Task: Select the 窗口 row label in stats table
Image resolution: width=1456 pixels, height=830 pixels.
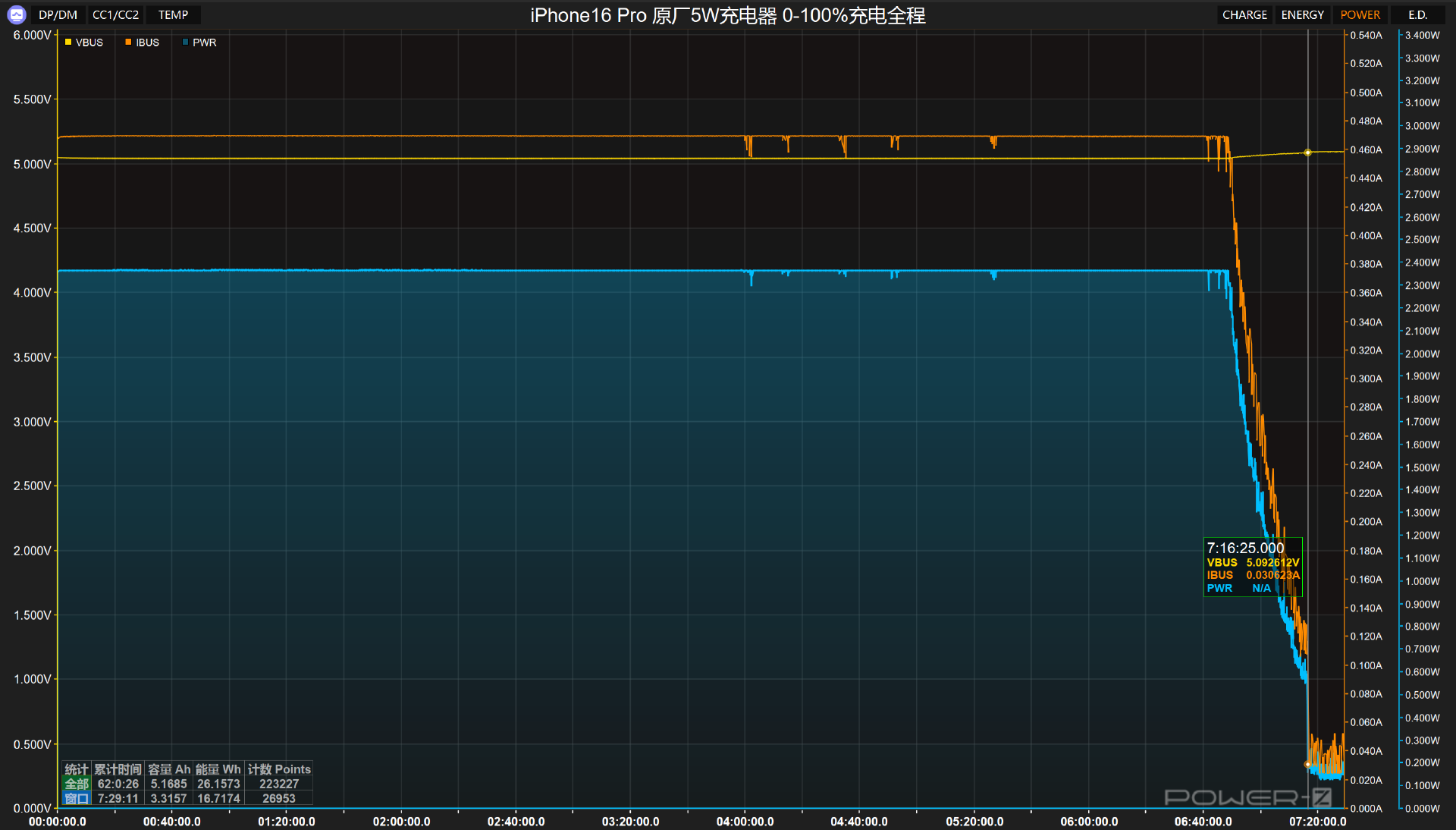Action: click(x=77, y=798)
